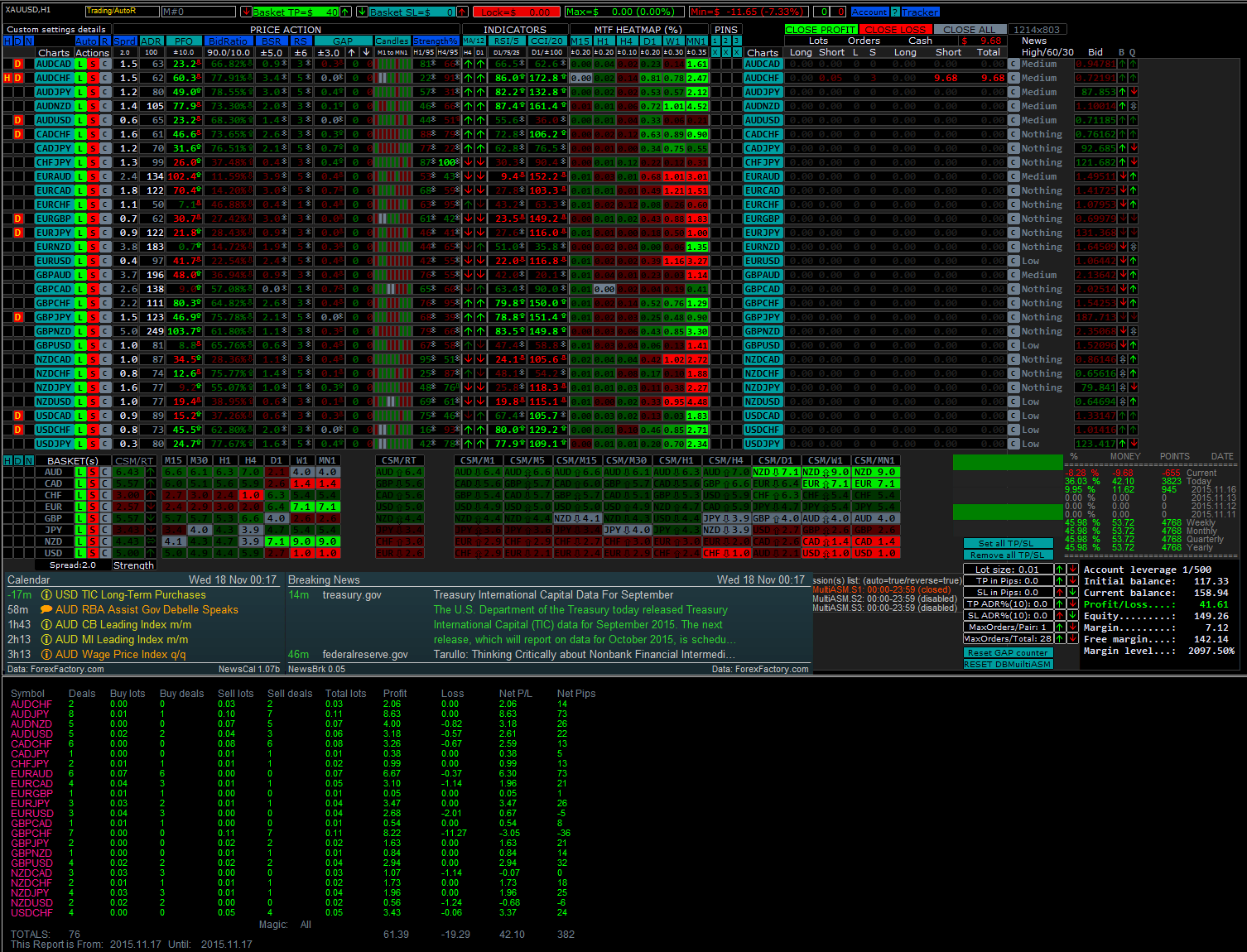Select the MN1 heatmap timeframe header
This screenshot has width=1247, height=952.
tap(696, 41)
